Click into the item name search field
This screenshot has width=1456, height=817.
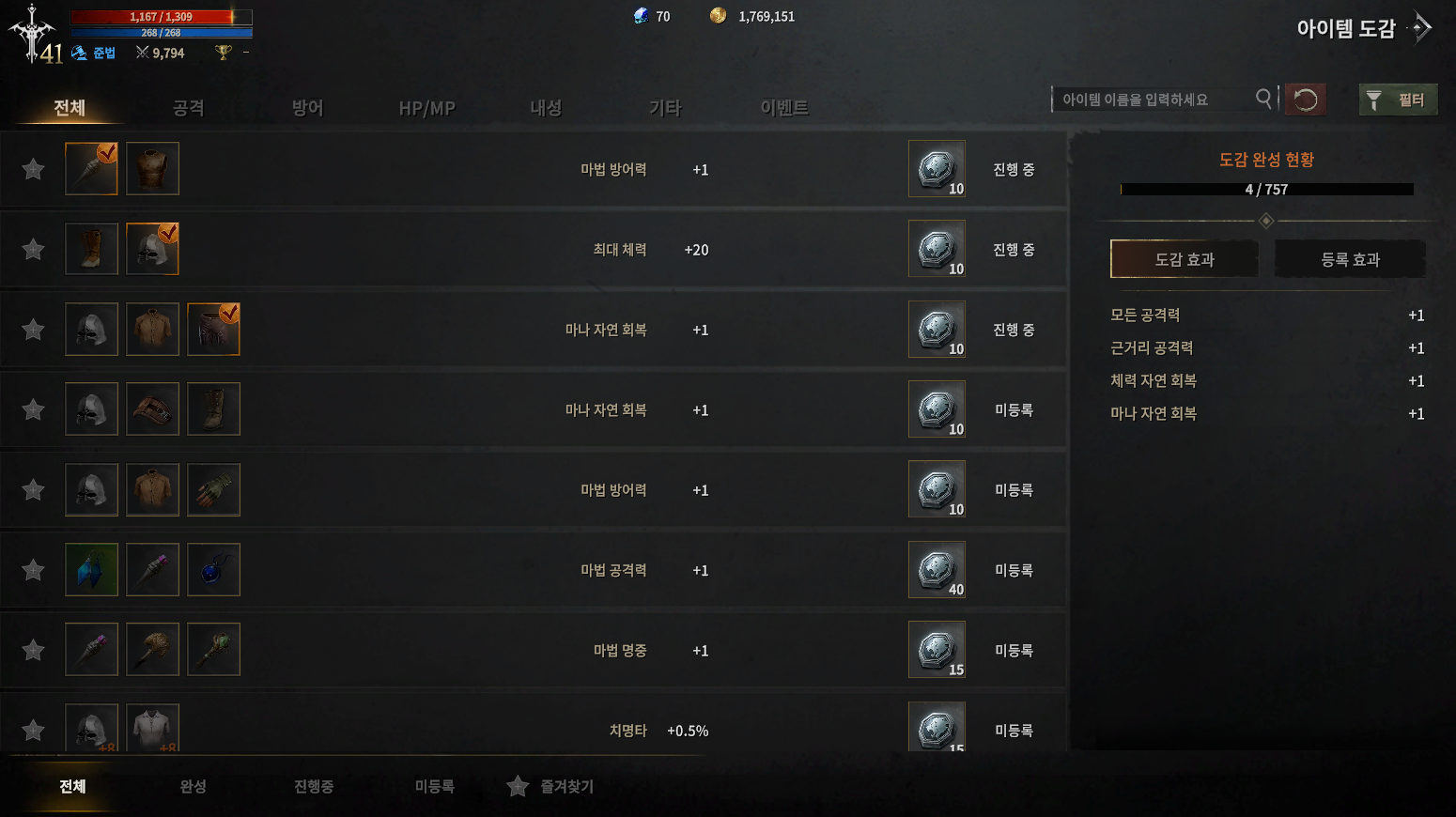point(1154,100)
